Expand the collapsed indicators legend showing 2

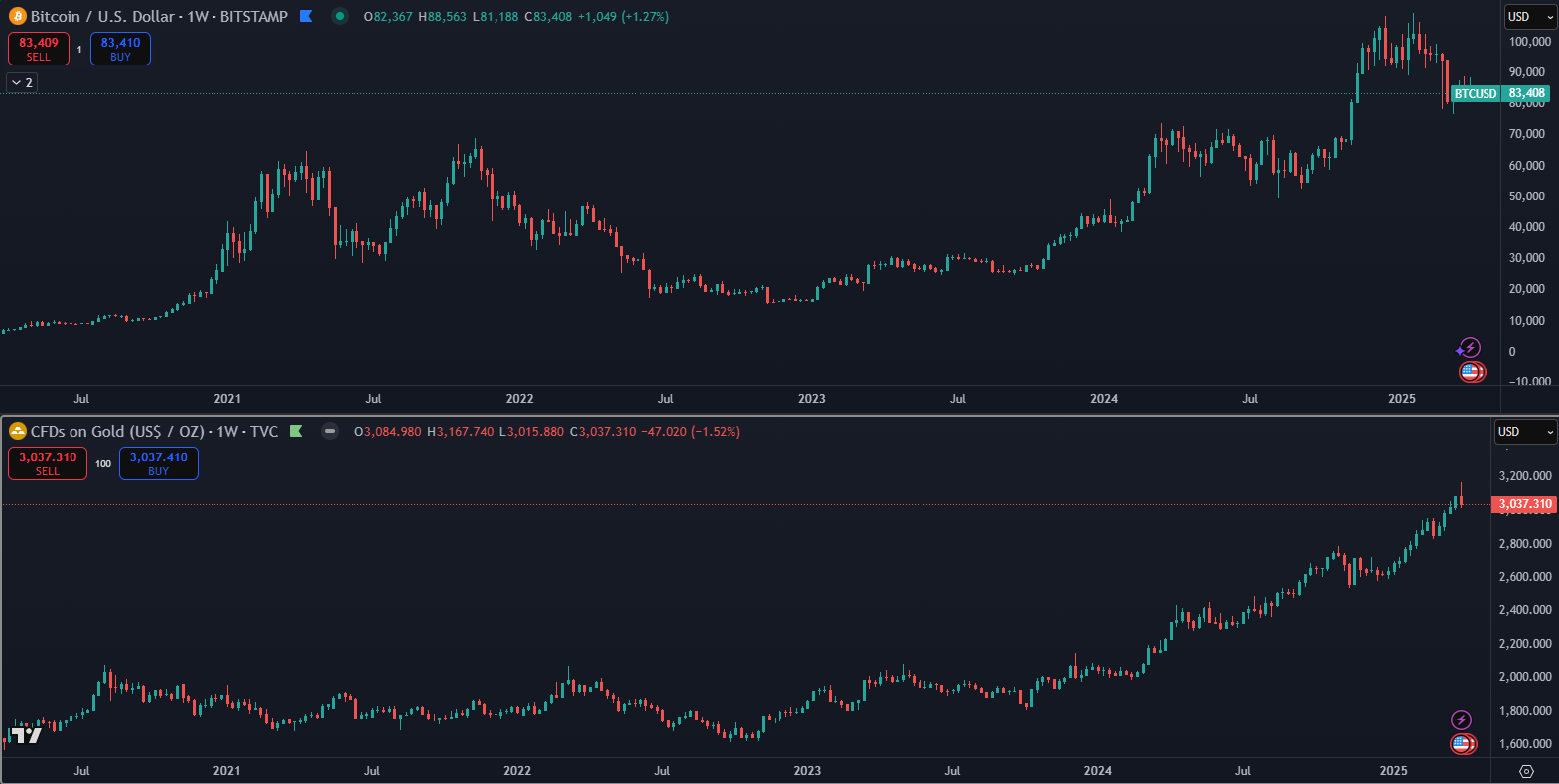click(x=22, y=82)
